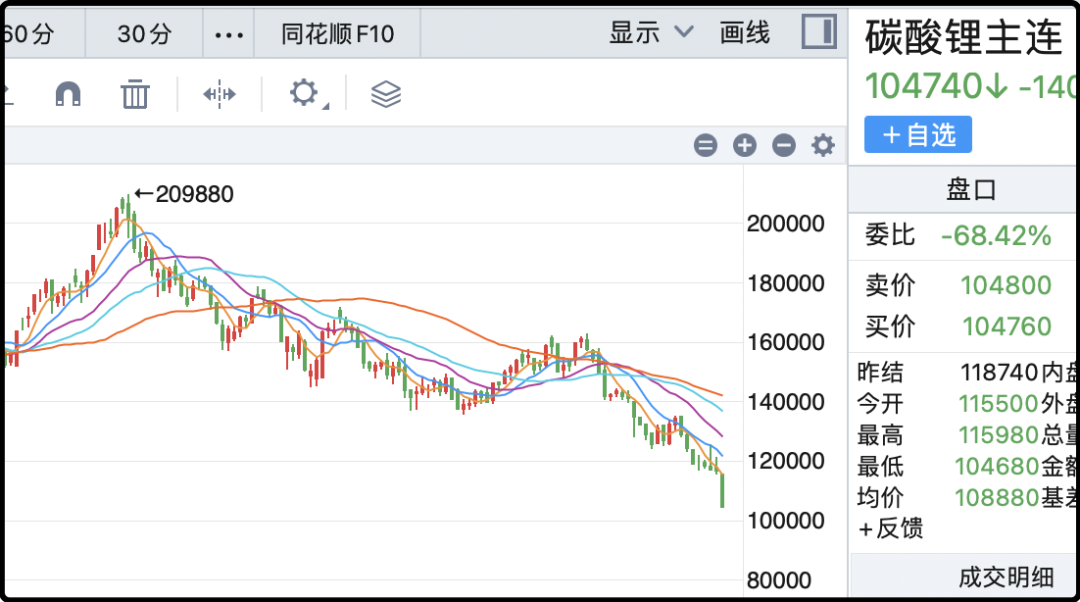Switch to the 30分 period tab

pyautogui.click(x=144, y=34)
